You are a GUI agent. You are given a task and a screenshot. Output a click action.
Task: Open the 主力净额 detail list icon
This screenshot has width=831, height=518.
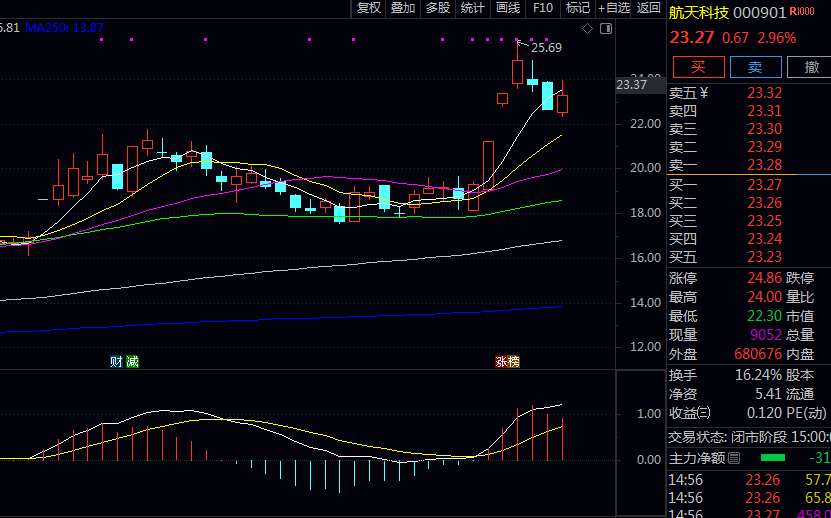[x=734, y=458]
